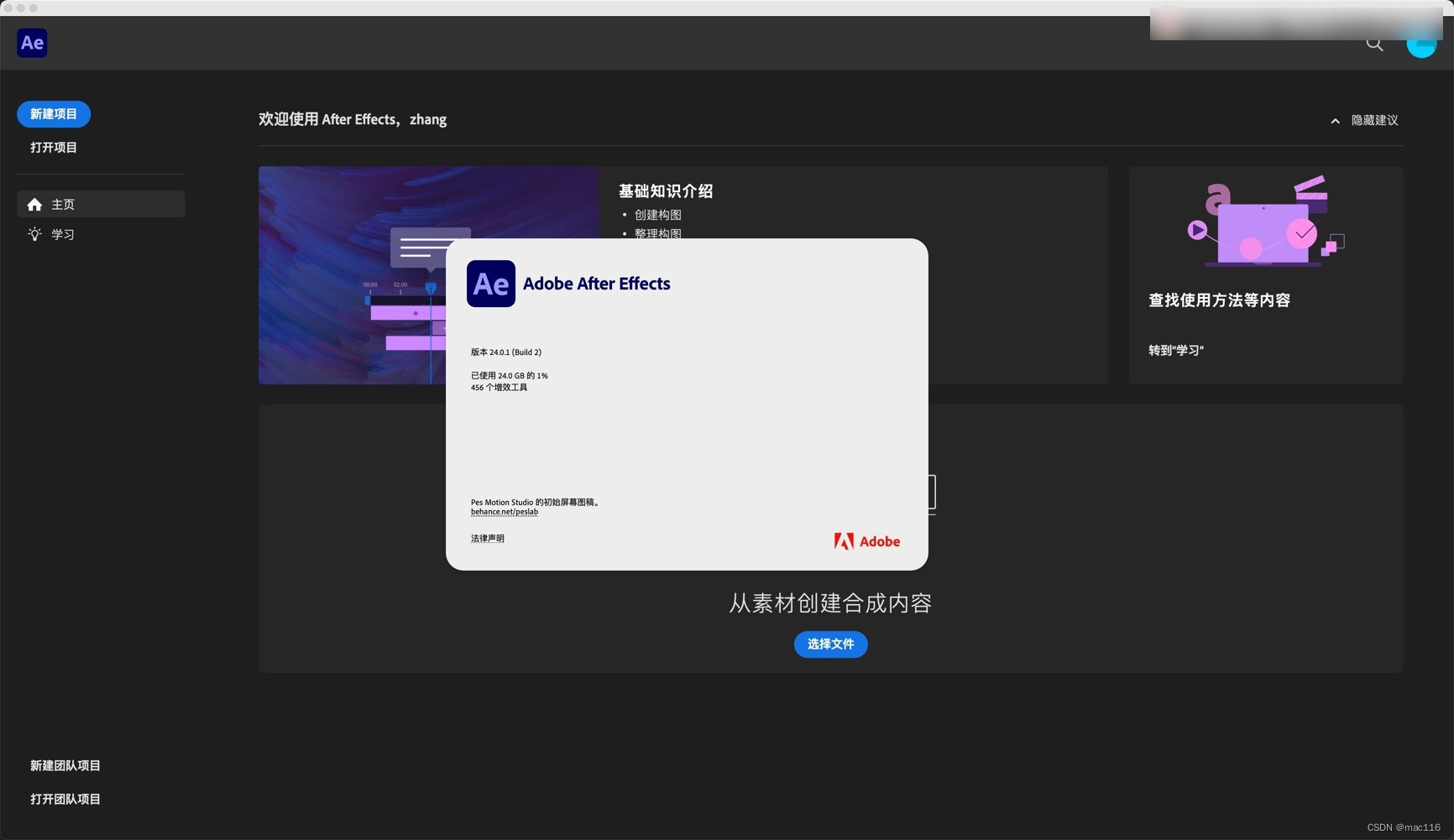Click the 新建项目 button
This screenshot has width=1454, height=840.
tap(54, 114)
